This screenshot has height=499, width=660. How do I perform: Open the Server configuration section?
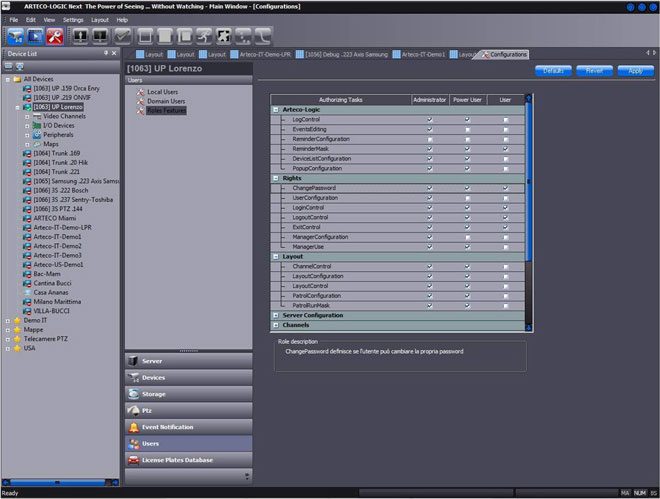point(189,361)
